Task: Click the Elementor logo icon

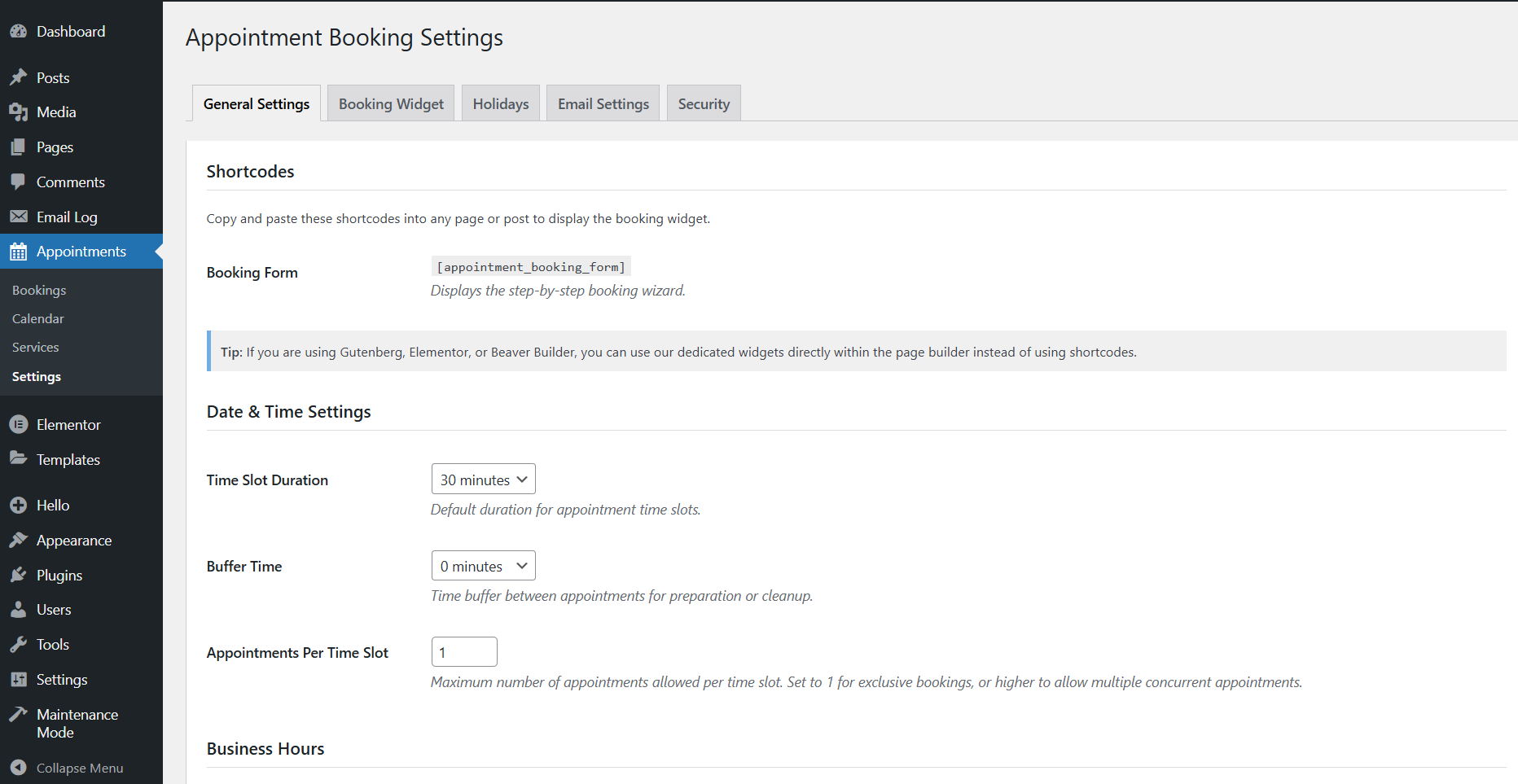Action: coord(19,424)
